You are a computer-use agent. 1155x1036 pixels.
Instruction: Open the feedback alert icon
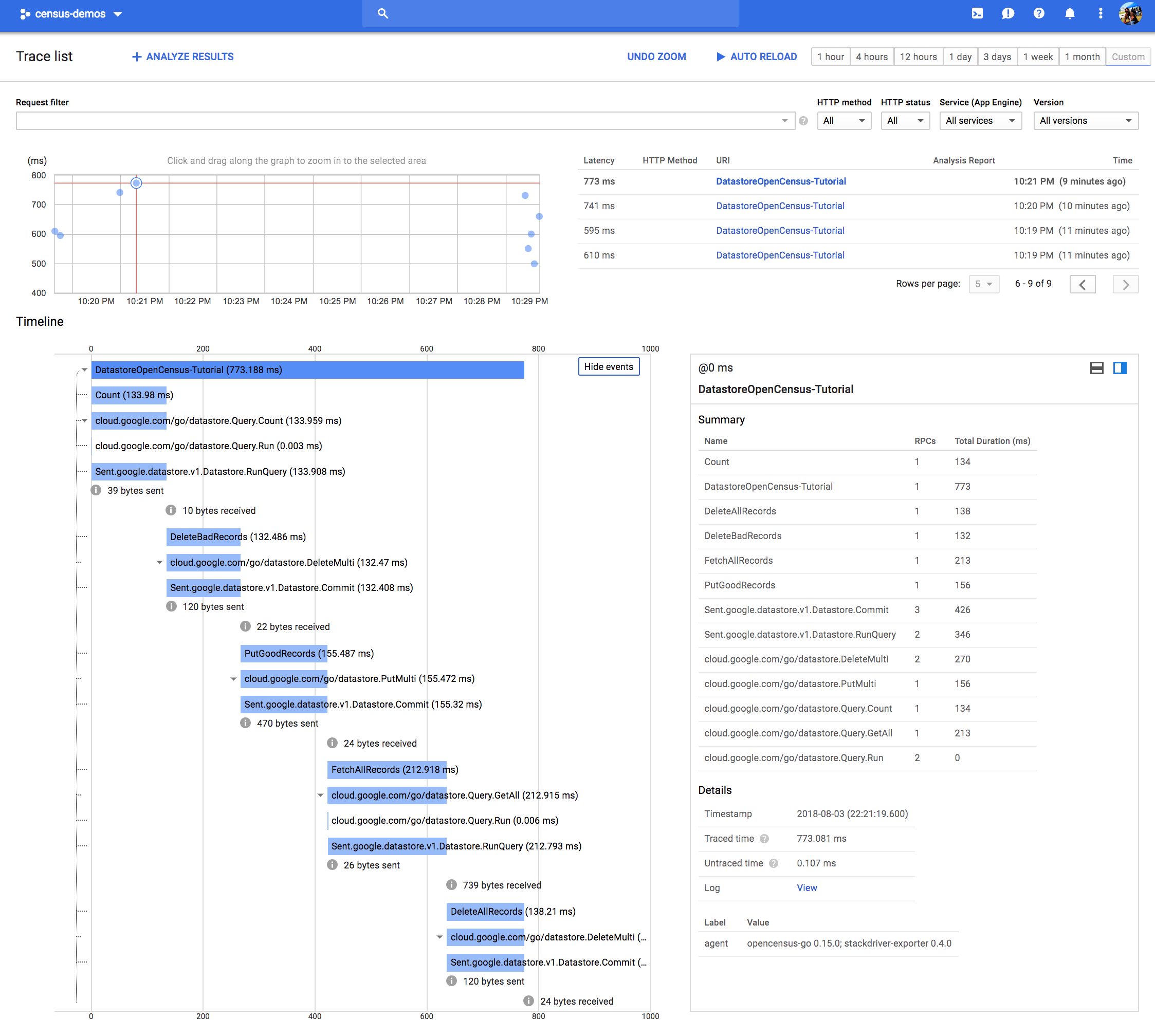click(x=1007, y=13)
